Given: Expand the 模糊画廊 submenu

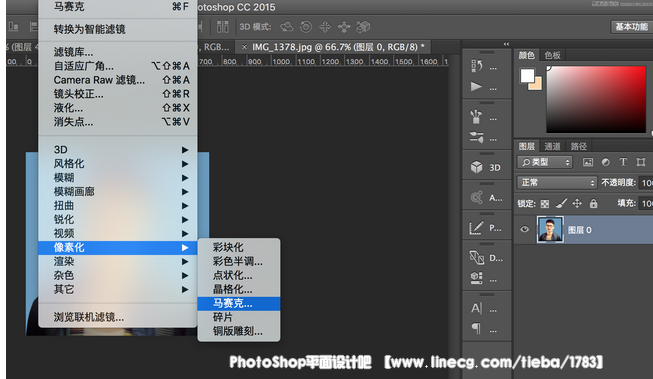Looking at the screenshot, I should click(x=118, y=192).
